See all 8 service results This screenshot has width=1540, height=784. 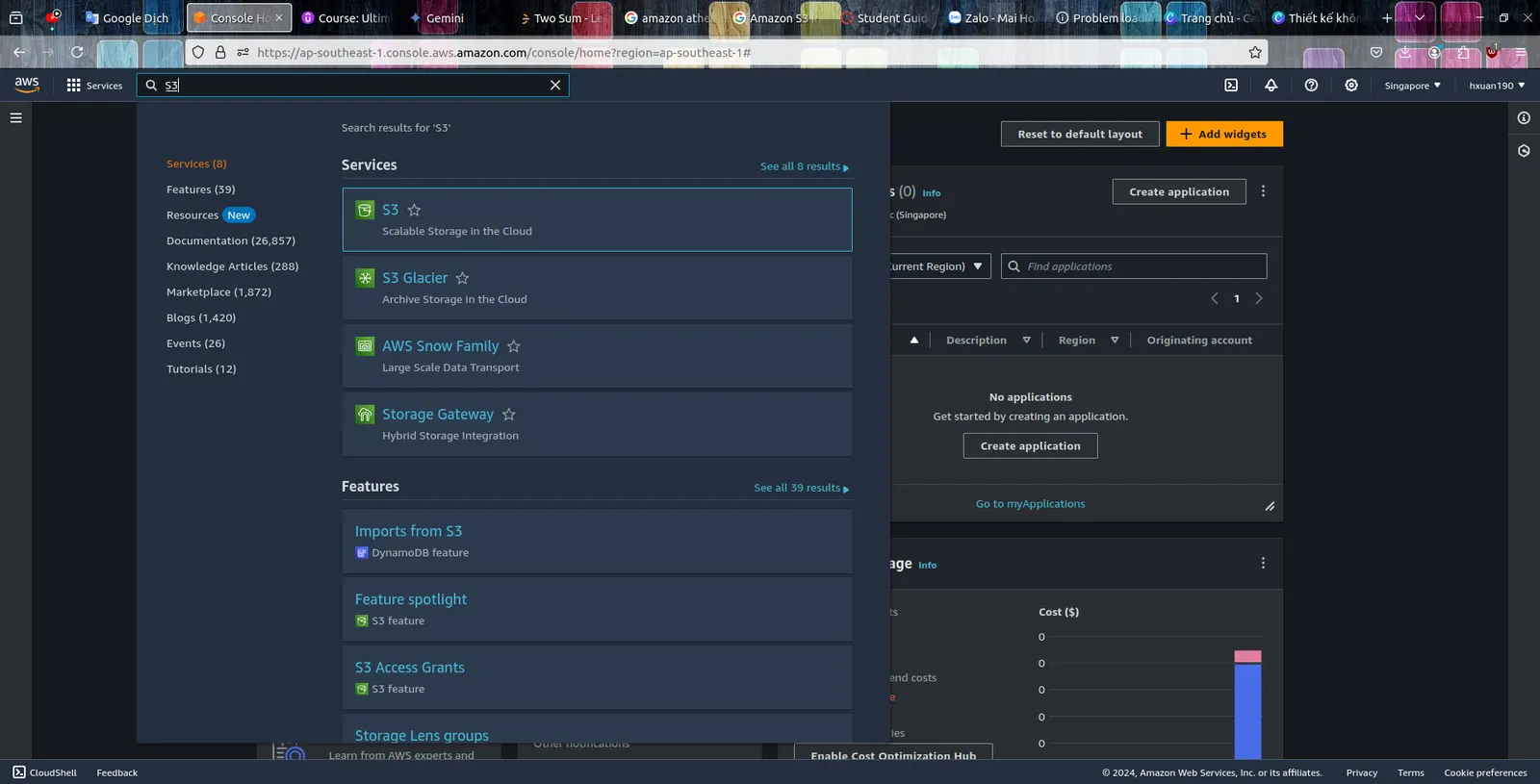pyautogui.click(x=805, y=166)
